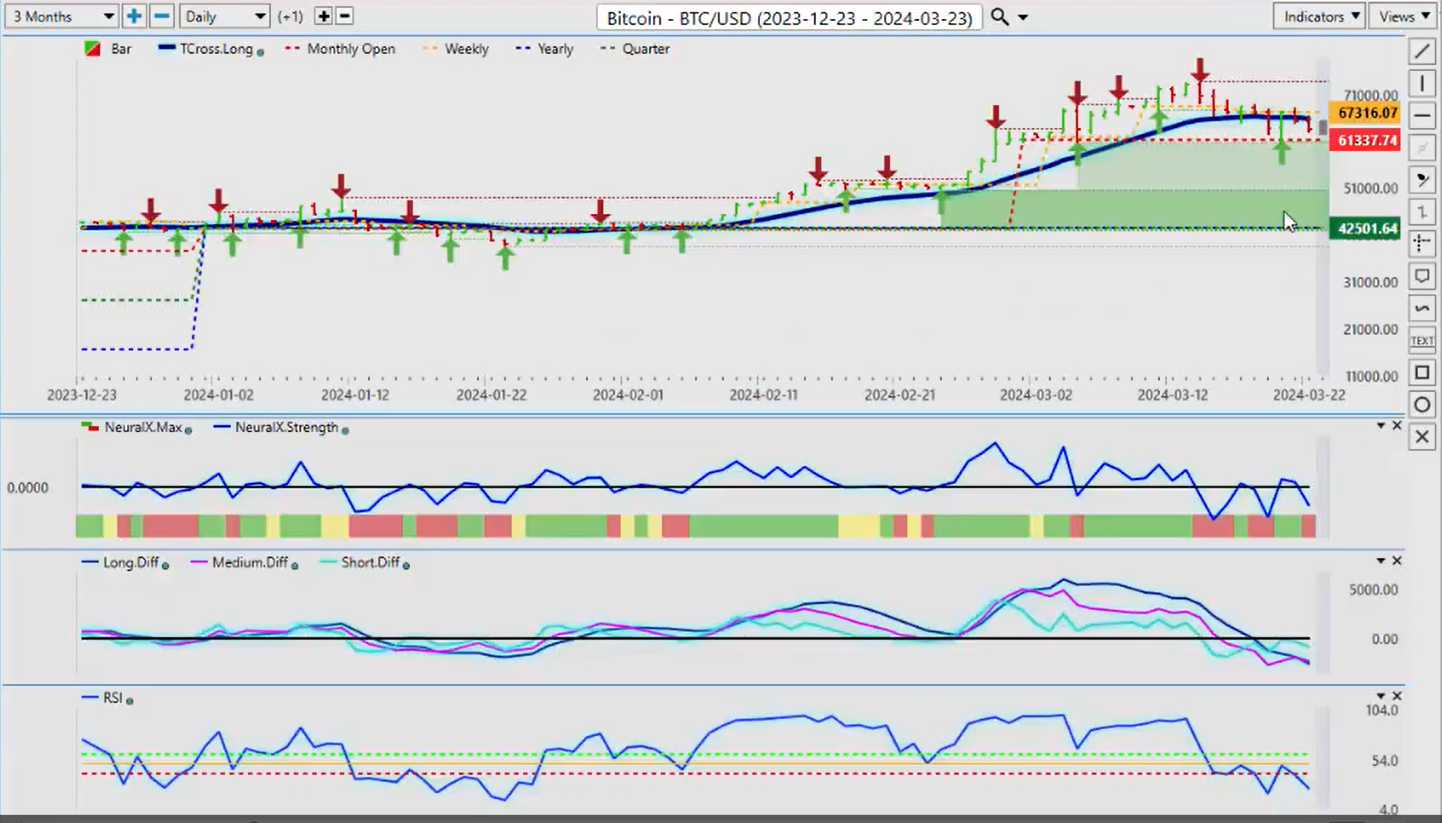Click the orange 67316.07 price tag
This screenshot has width=1442, height=823.
pyautogui.click(x=1366, y=113)
